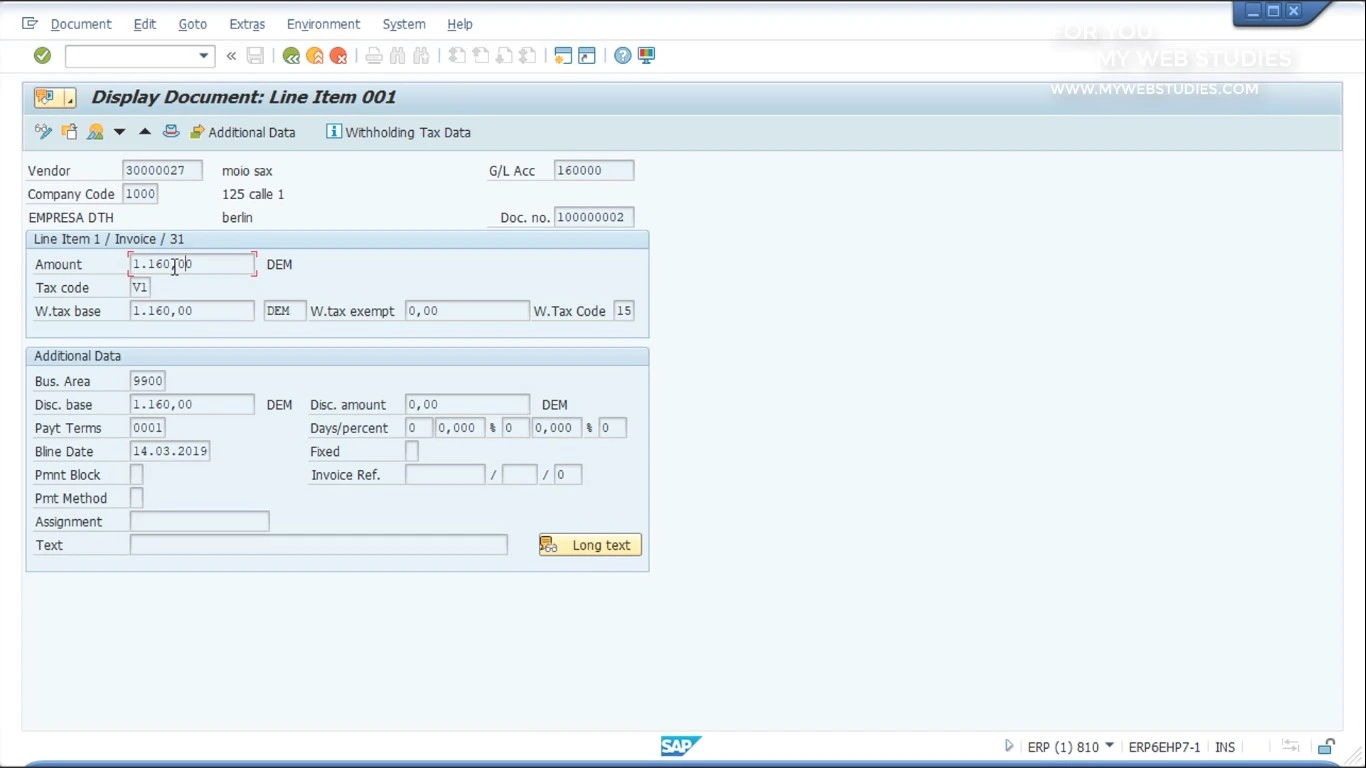Click the Customize Local Layout monitor icon
The image size is (1366, 768).
coord(647,56)
